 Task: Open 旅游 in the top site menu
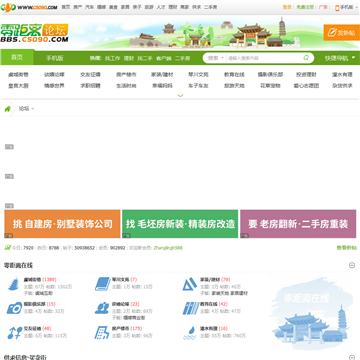149,7
